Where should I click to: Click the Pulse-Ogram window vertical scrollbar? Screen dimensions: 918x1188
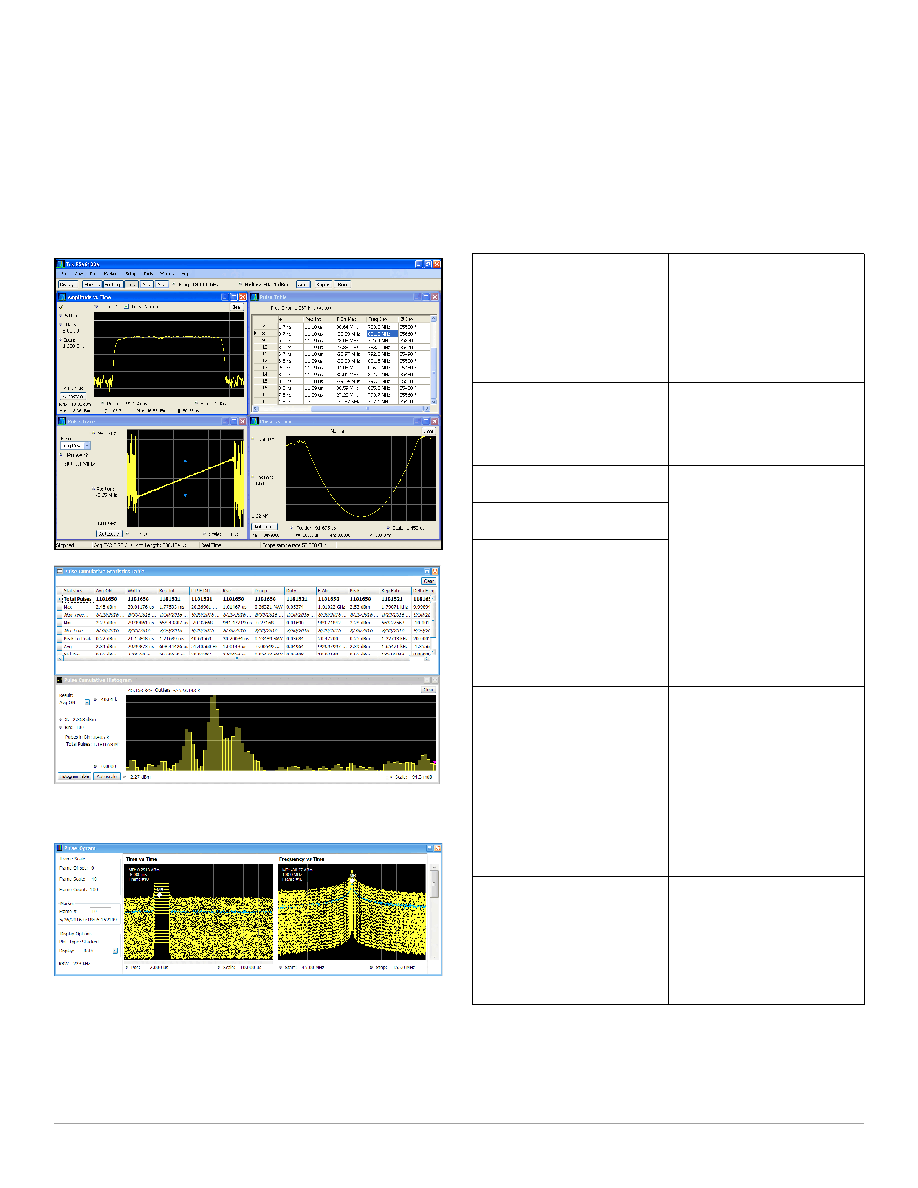pos(435,912)
